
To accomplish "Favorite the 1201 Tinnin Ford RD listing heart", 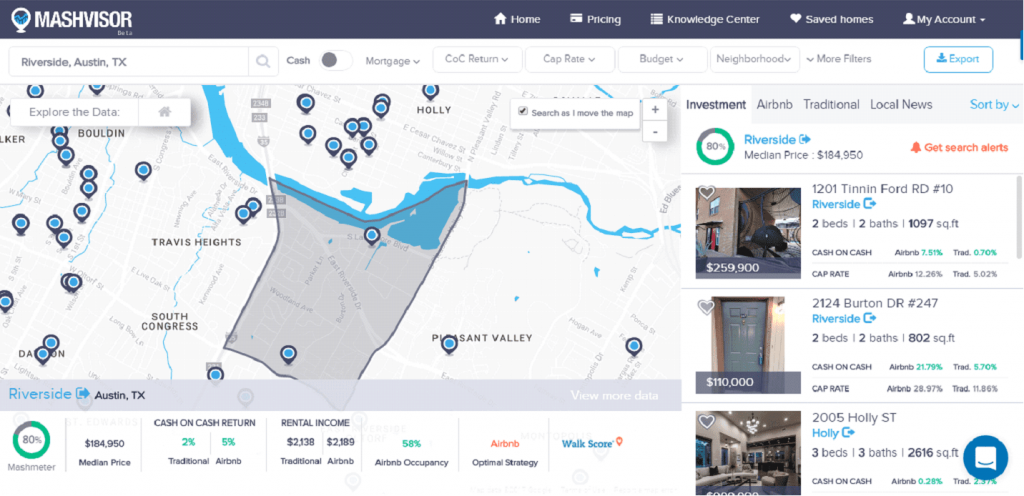I will click(706, 193).
